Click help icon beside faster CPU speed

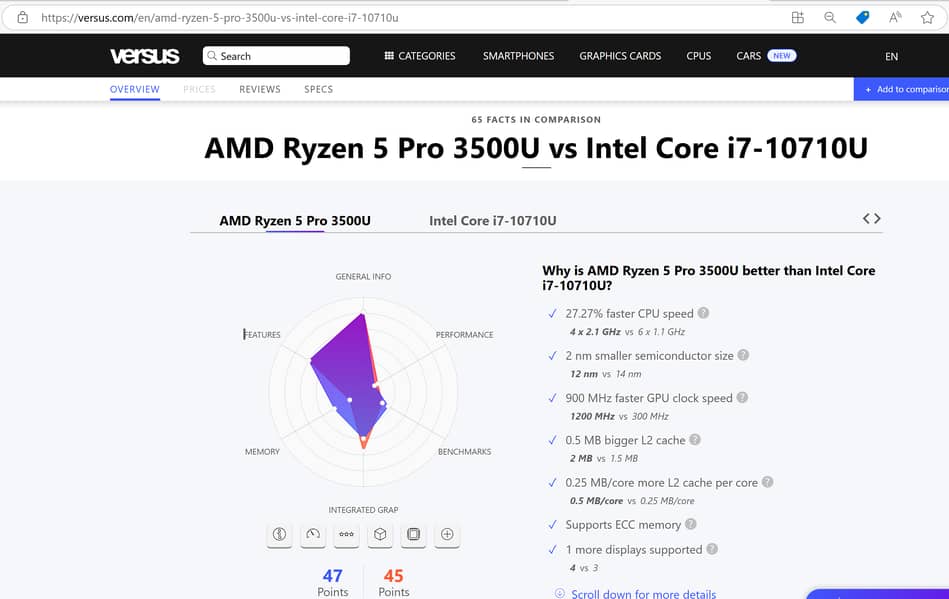pyautogui.click(x=703, y=313)
